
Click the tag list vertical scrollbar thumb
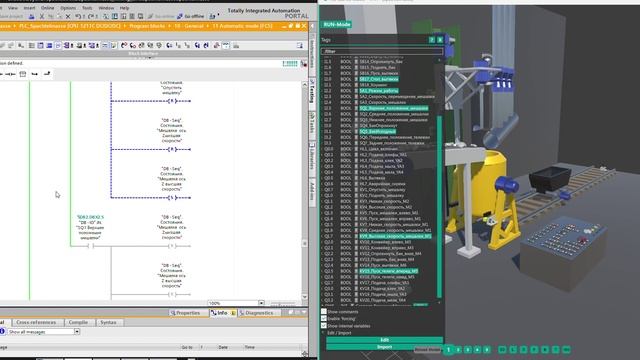pos(439,206)
